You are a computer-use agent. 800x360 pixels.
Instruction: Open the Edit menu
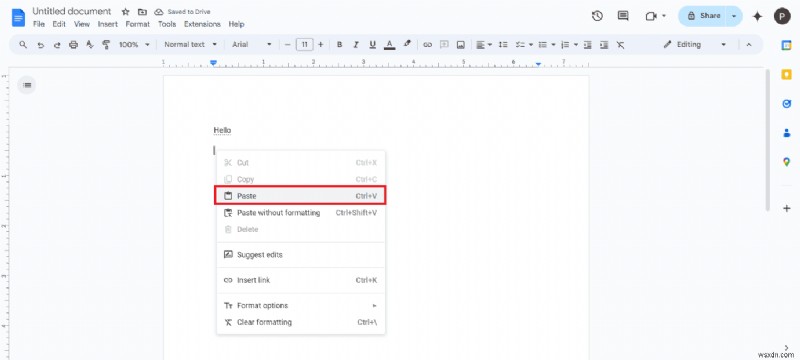click(x=59, y=24)
